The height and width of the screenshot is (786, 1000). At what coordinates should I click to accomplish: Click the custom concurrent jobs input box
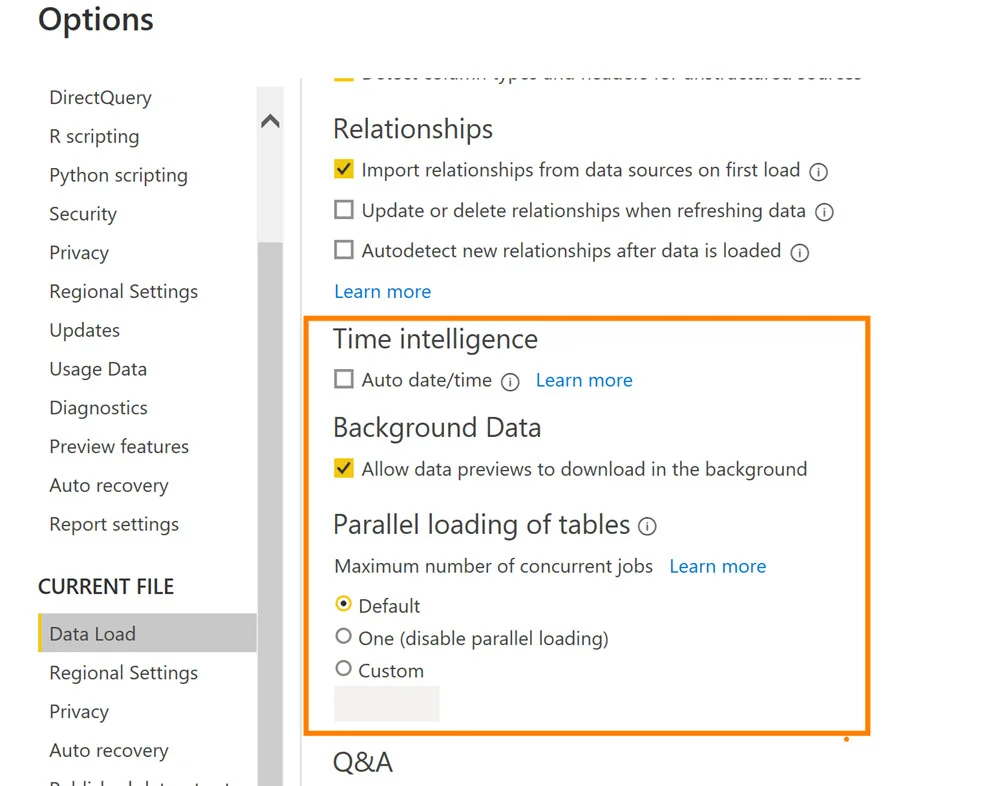pyautogui.click(x=386, y=704)
